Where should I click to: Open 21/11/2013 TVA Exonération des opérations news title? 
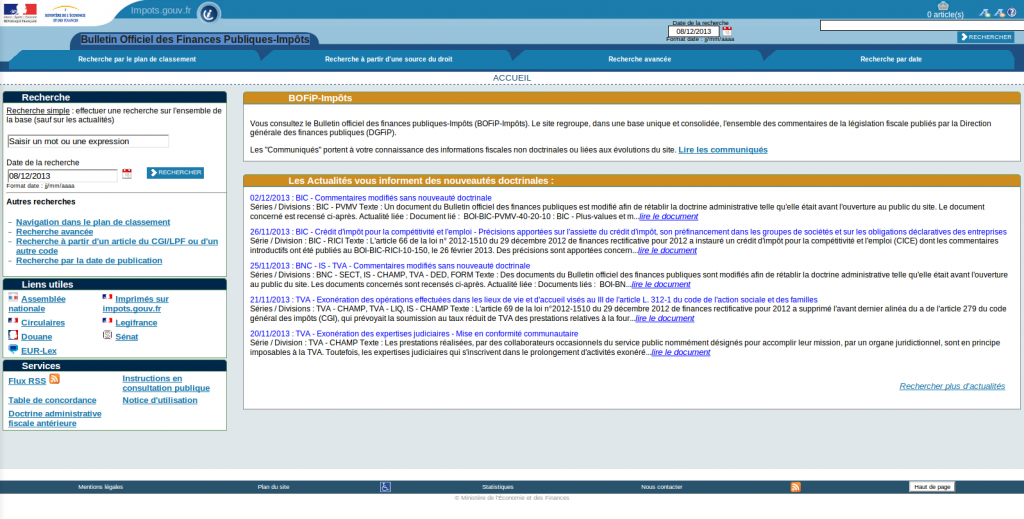click(534, 300)
